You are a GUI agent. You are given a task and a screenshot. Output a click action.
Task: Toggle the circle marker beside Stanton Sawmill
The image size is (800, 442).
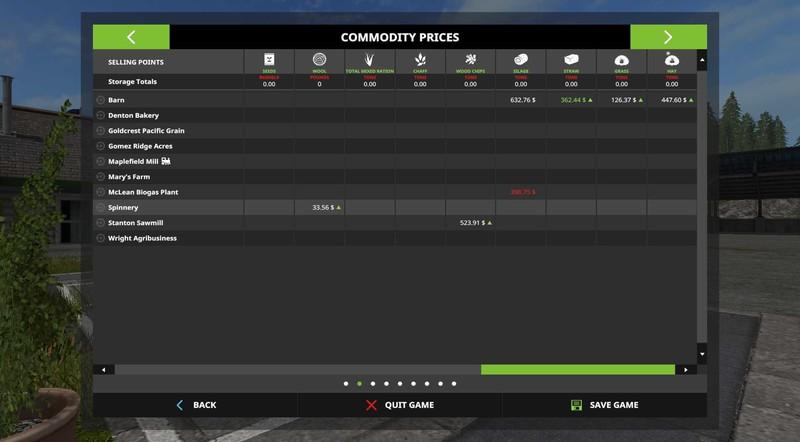point(100,223)
